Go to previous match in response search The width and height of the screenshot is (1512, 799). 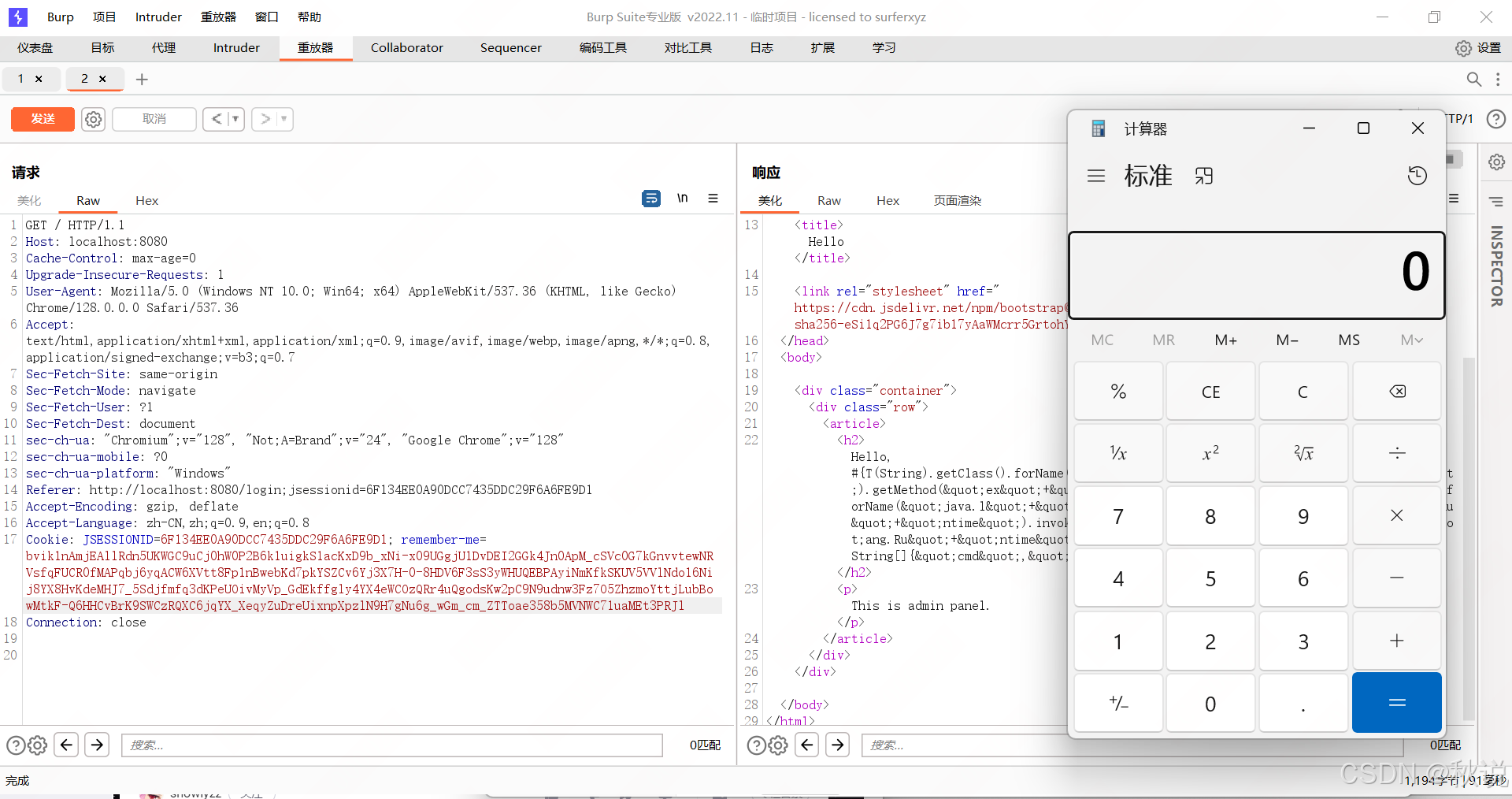point(807,745)
